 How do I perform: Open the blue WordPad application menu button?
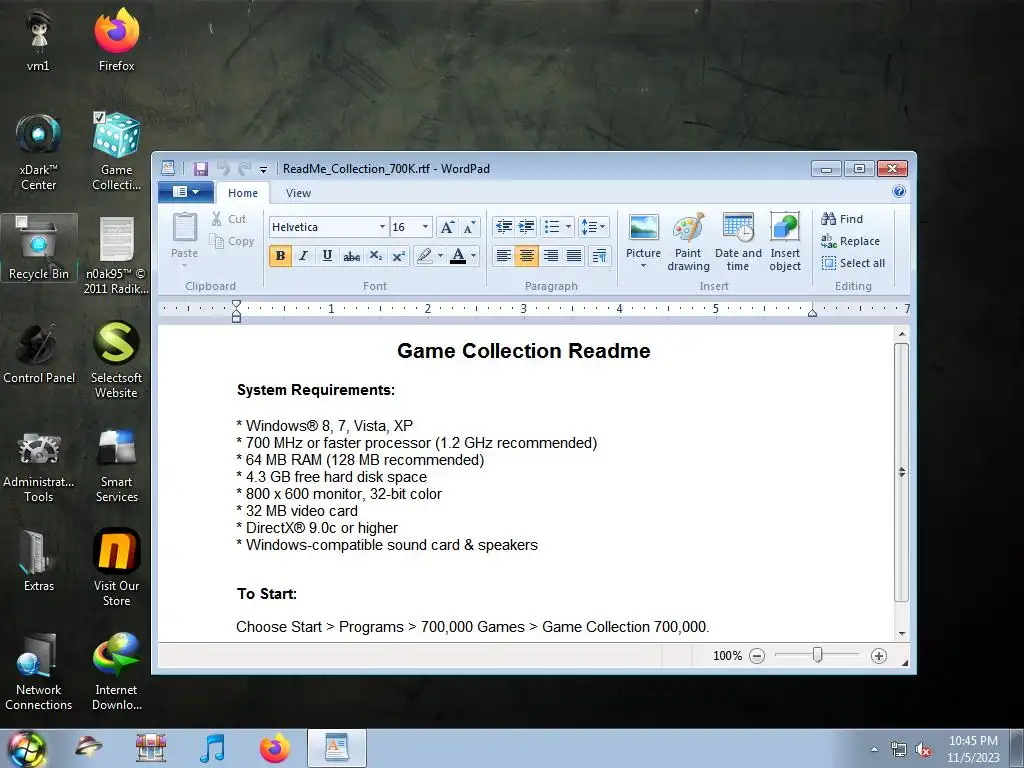186,192
